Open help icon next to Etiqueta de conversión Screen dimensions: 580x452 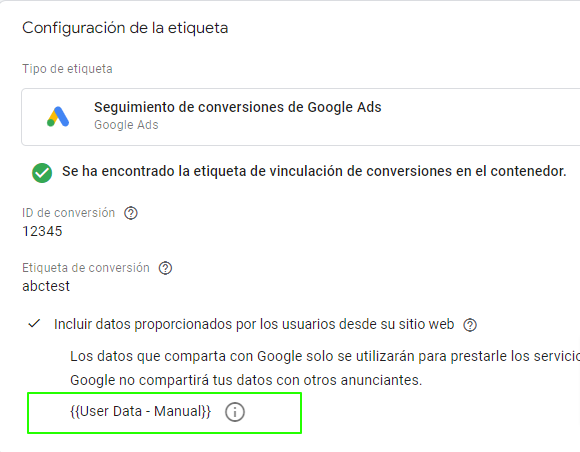point(165,268)
